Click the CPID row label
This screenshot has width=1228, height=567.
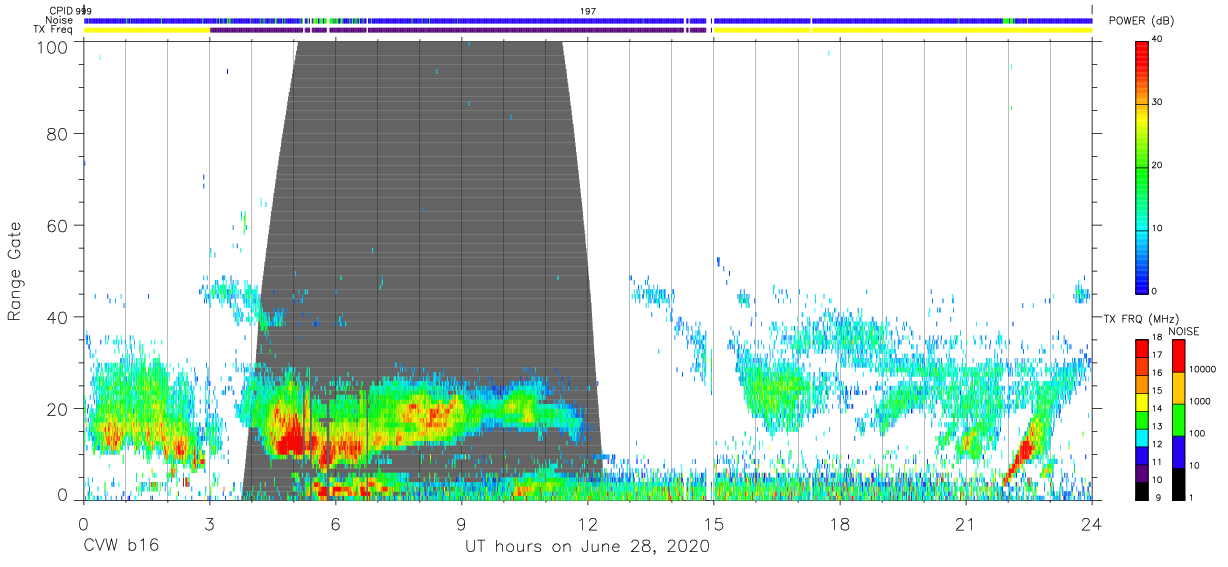(x=61, y=11)
